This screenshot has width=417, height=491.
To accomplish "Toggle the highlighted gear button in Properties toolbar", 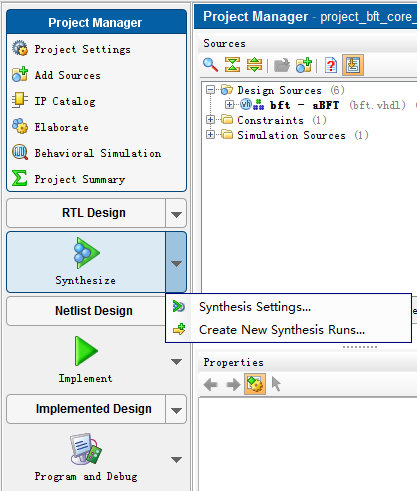I will click(x=255, y=384).
